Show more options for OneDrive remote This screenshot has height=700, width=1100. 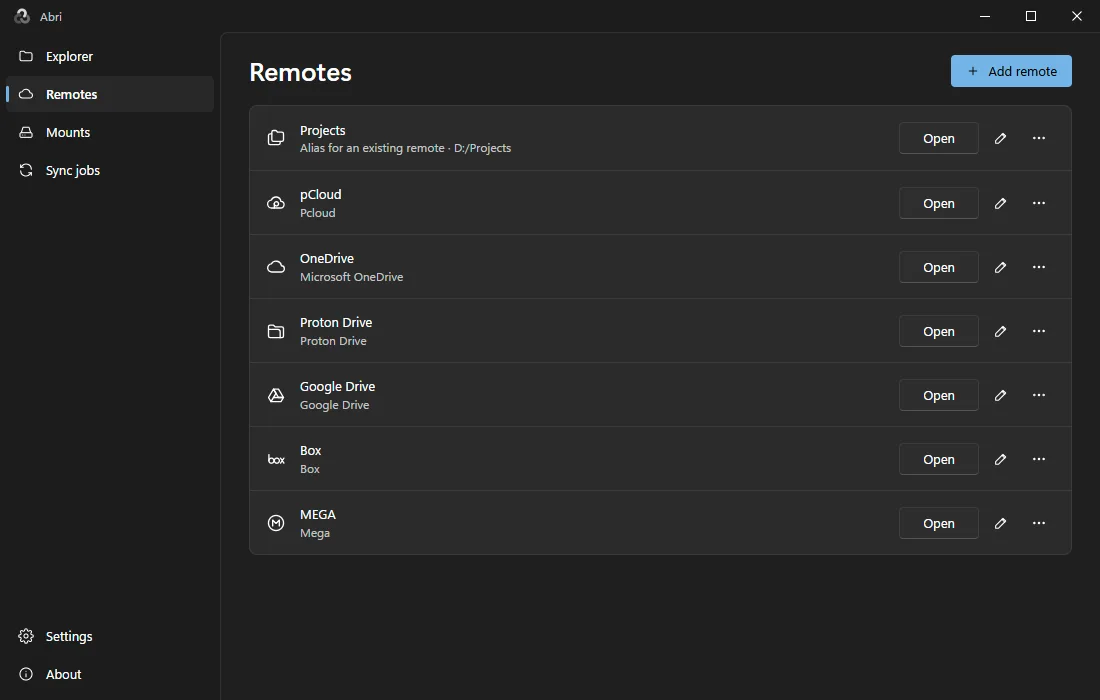click(1039, 267)
